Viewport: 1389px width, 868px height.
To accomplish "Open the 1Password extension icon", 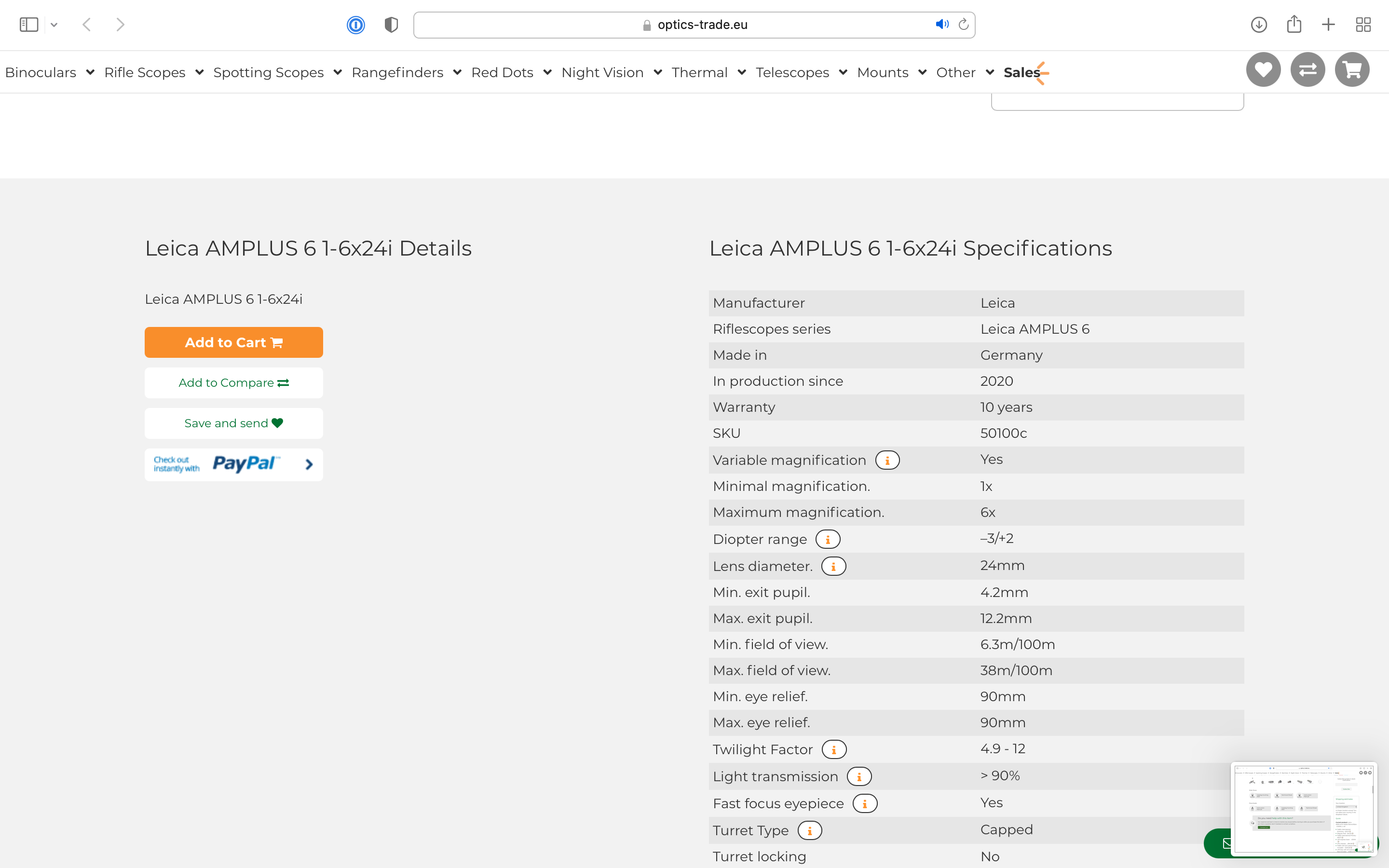I will [x=356, y=25].
